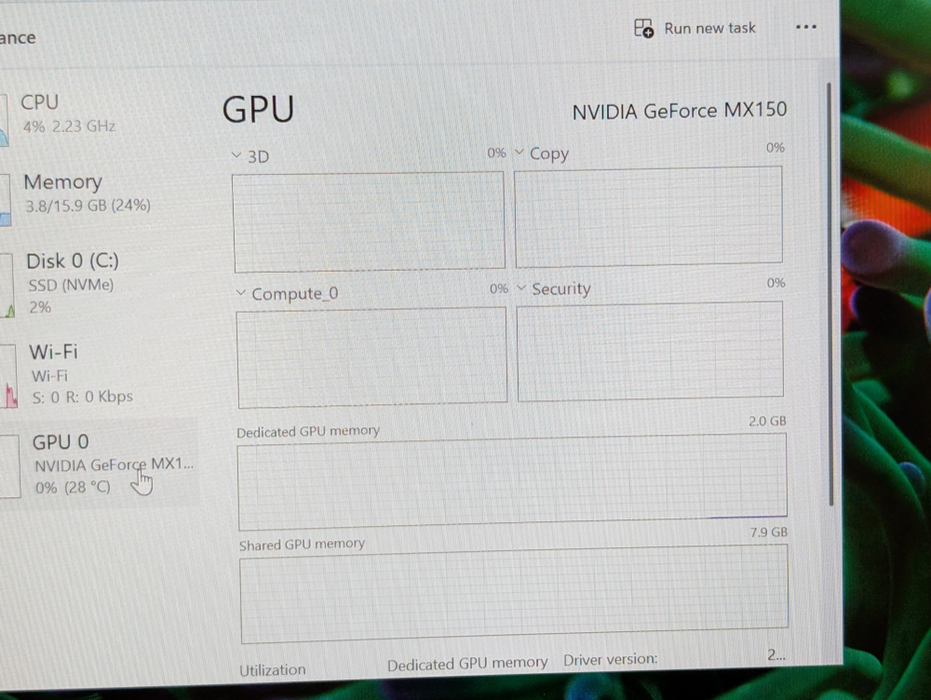This screenshot has height=700, width=931.
Task: Click the Run new task label
Action: point(710,28)
